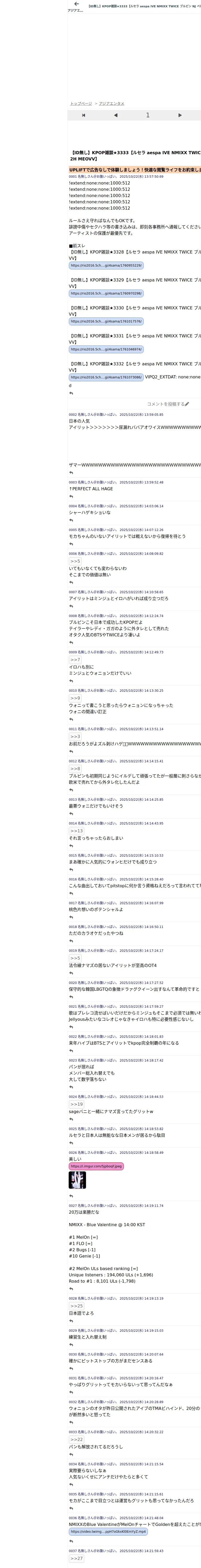Click reply arrow under post 0005
This screenshot has width=201, height=1568.
71,544
